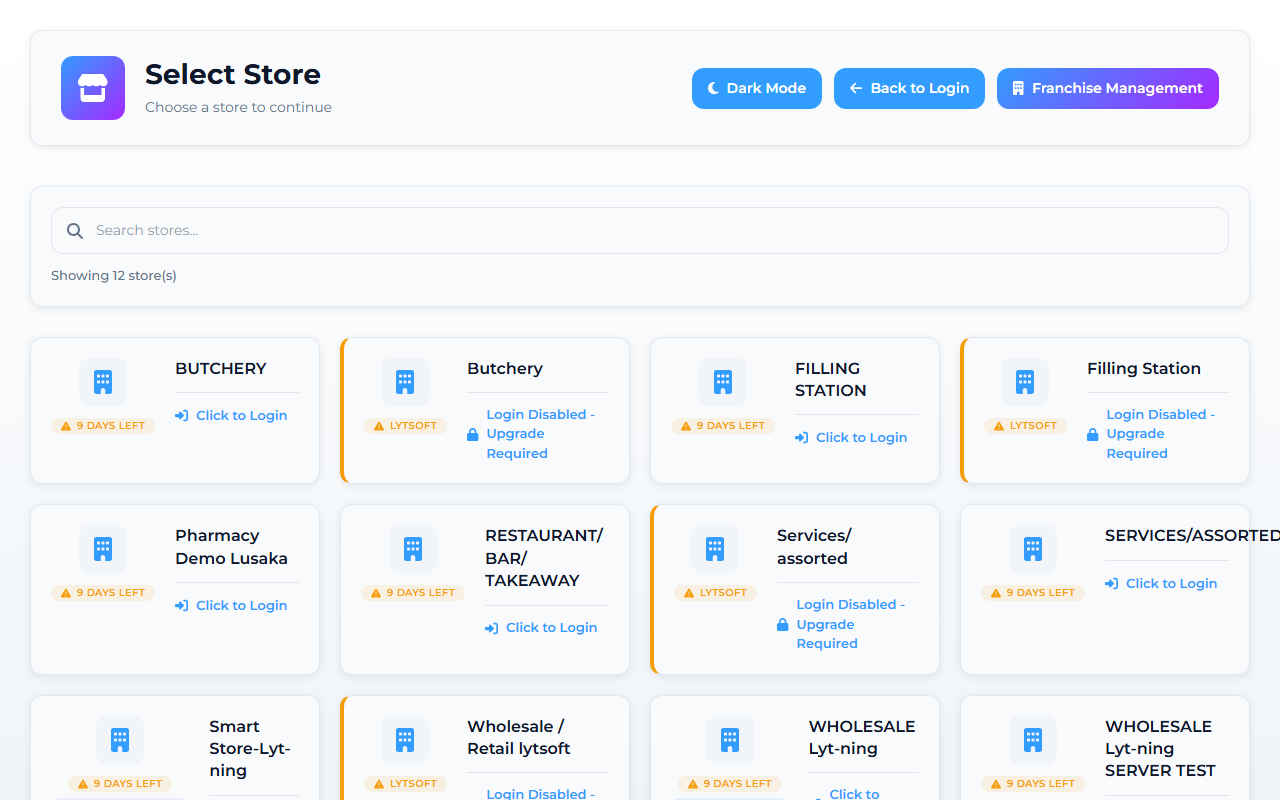The width and height of the screenshot is (1280, 800).
Task: Click the purple store logo icon
Action: pyautogui.click(x=93, y=88)
